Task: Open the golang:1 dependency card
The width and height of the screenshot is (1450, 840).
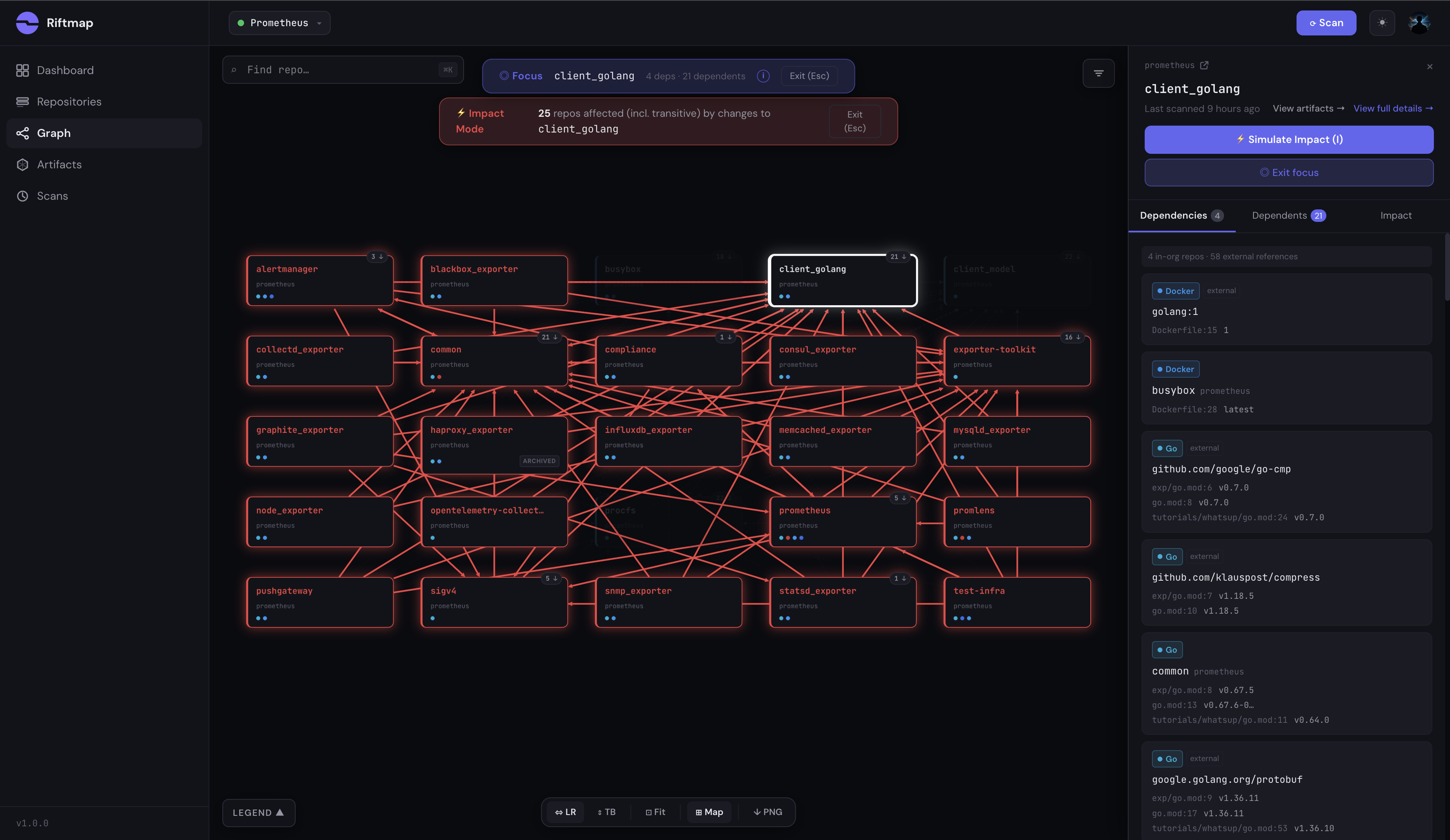Action: click(1286, 310)
